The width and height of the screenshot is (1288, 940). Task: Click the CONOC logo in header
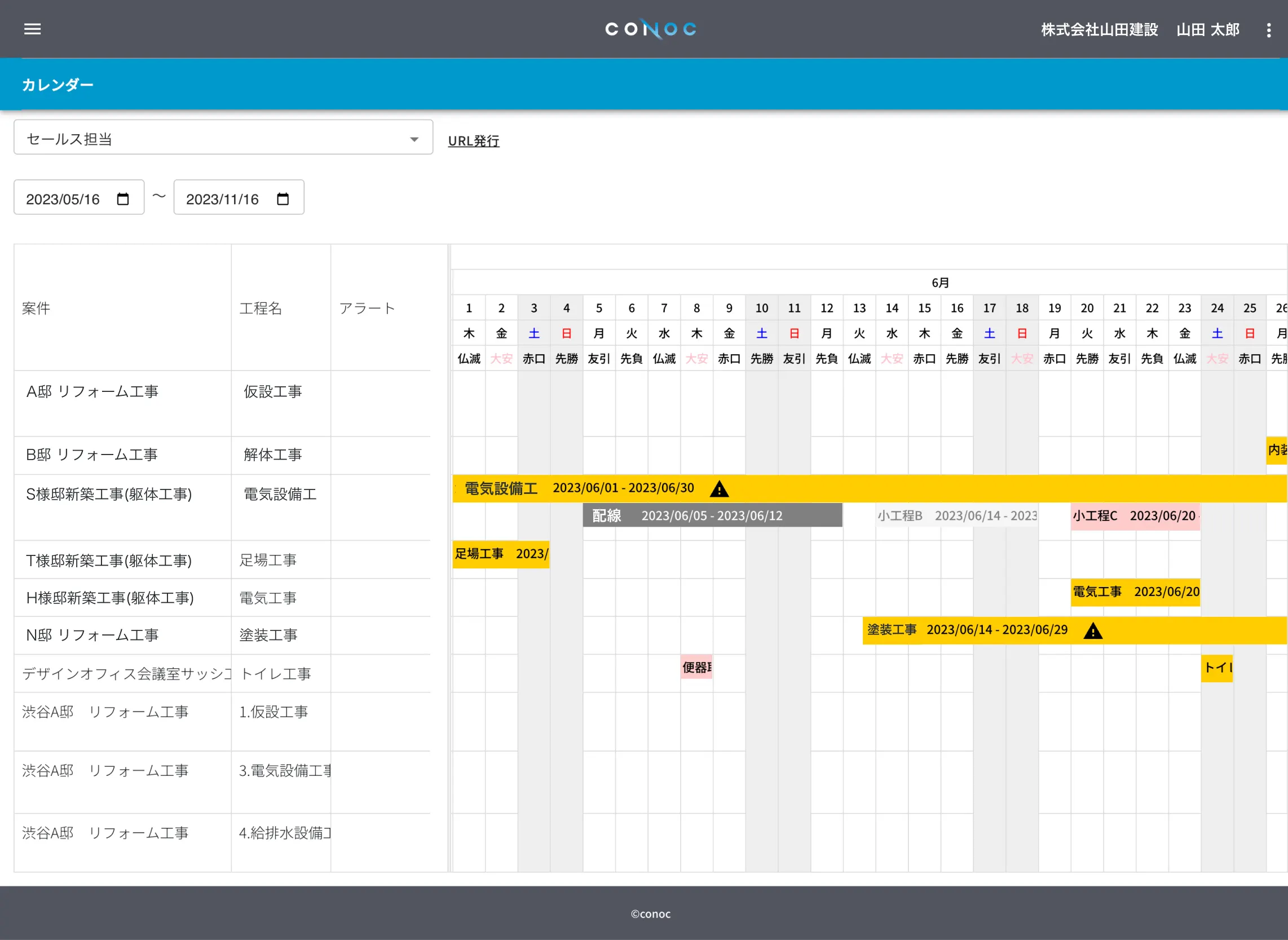pos(651,29)
